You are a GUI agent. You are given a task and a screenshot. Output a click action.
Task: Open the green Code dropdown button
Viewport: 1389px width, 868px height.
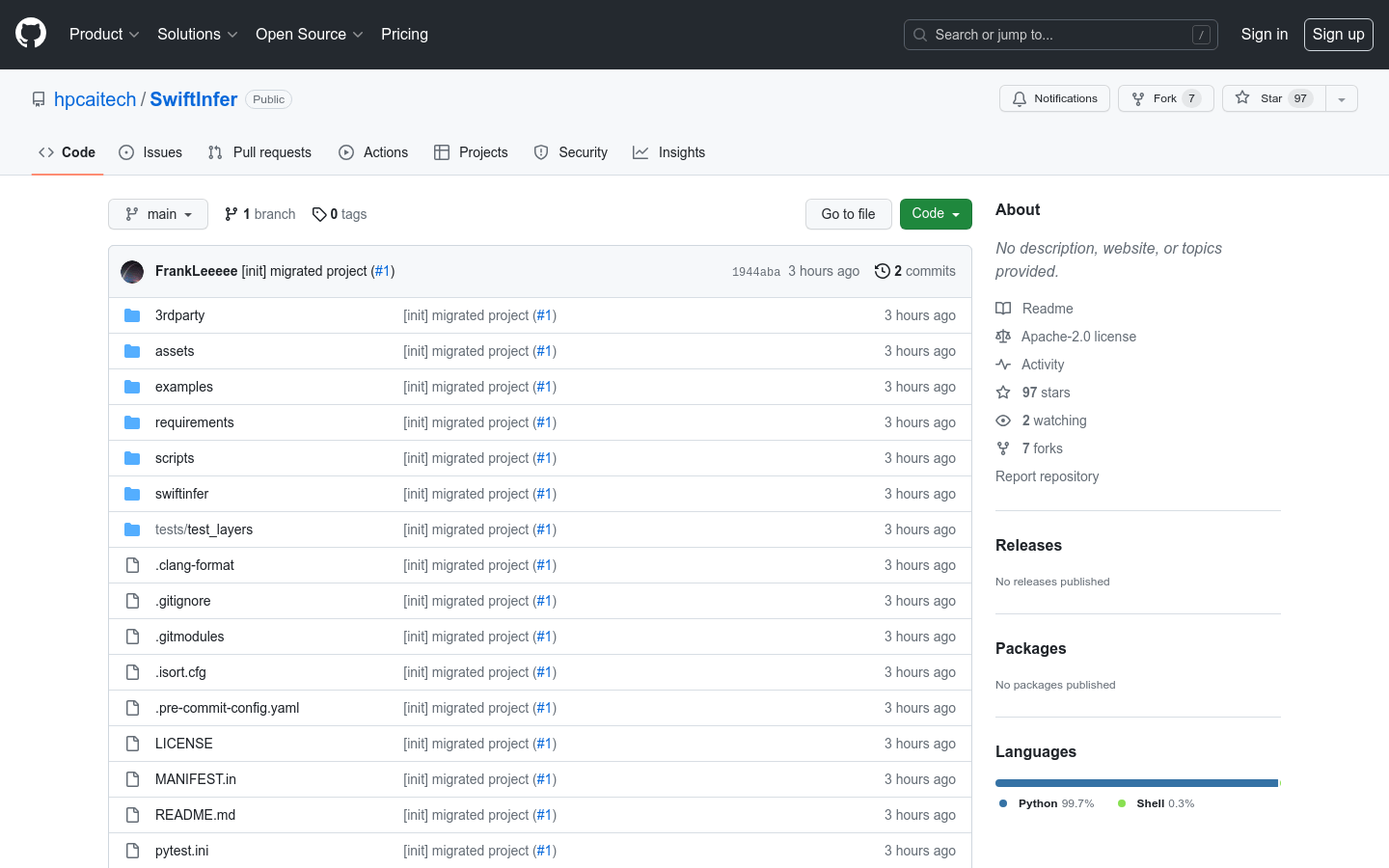click(936, 214)
